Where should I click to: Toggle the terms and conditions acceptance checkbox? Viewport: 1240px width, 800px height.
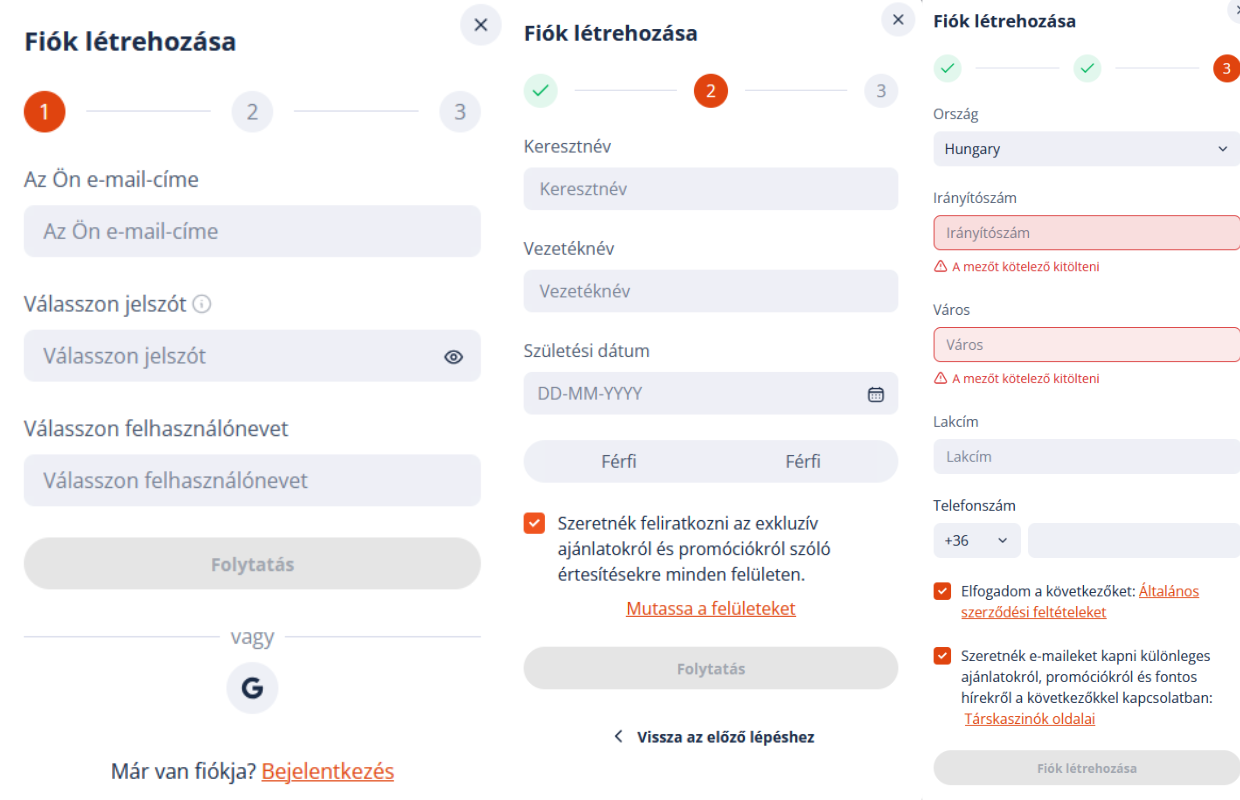942,591
